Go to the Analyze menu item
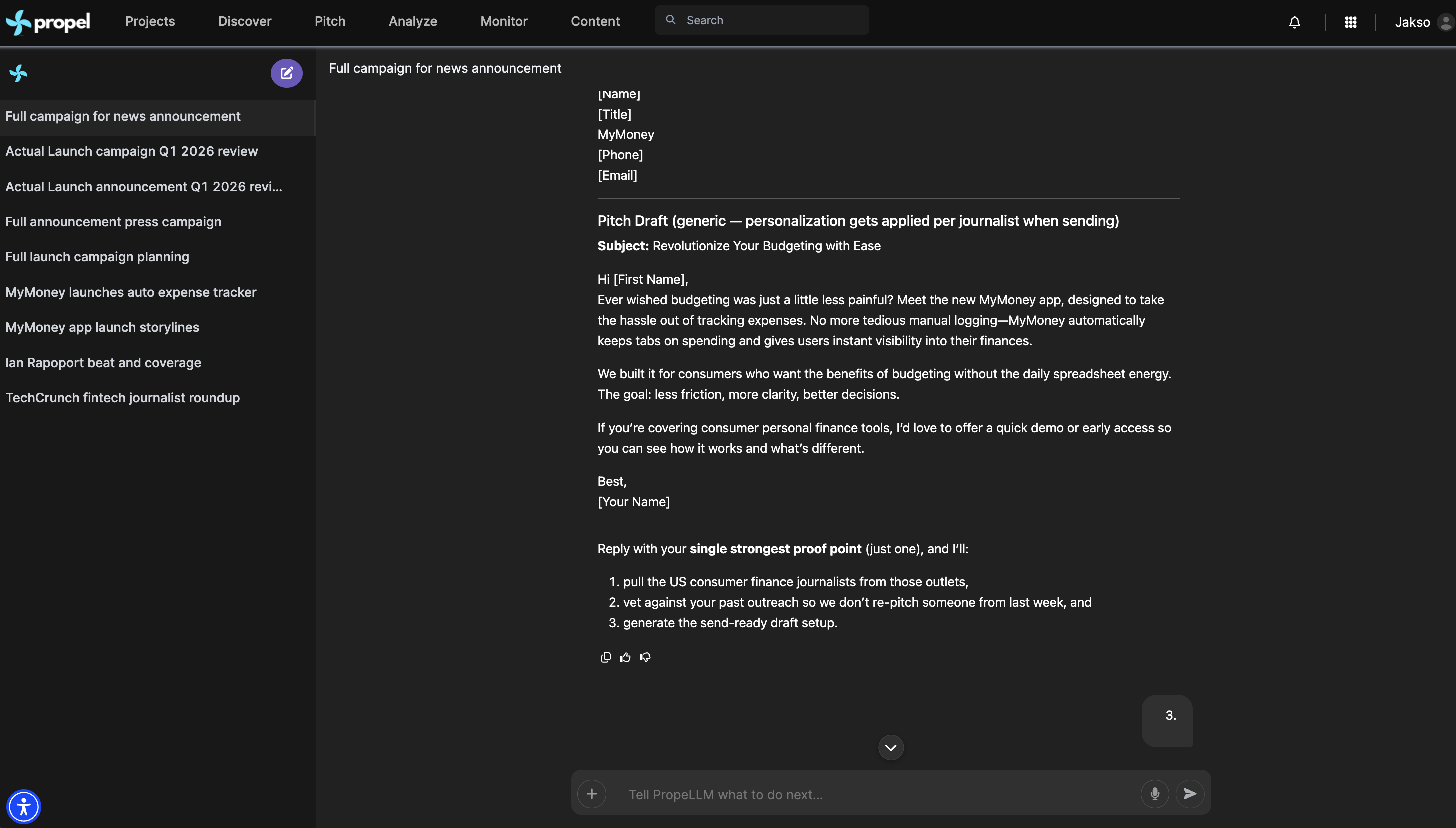1456x828 pixels. [x=413, y=21]
